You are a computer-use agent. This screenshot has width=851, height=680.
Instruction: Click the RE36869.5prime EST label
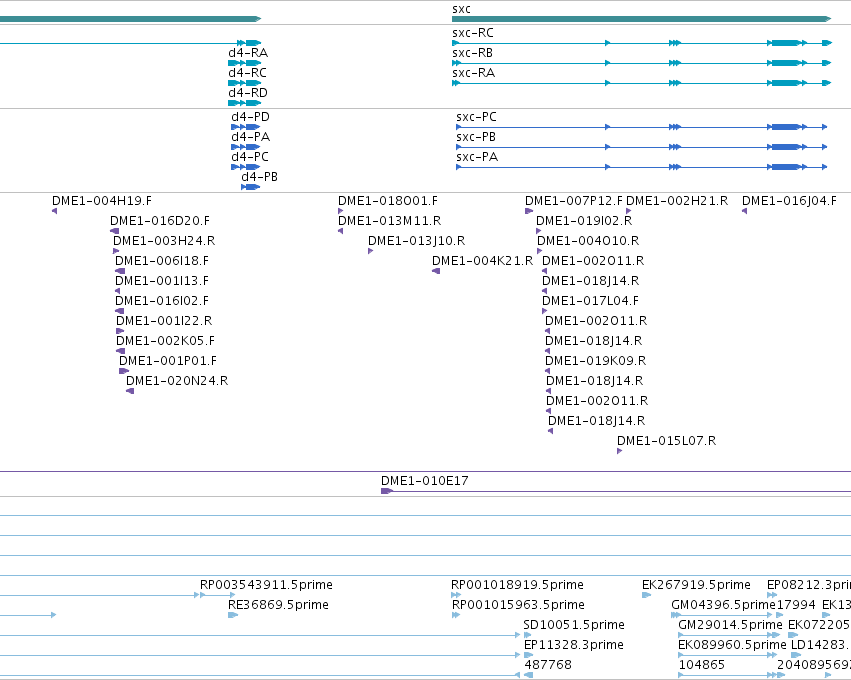point(278,606)
